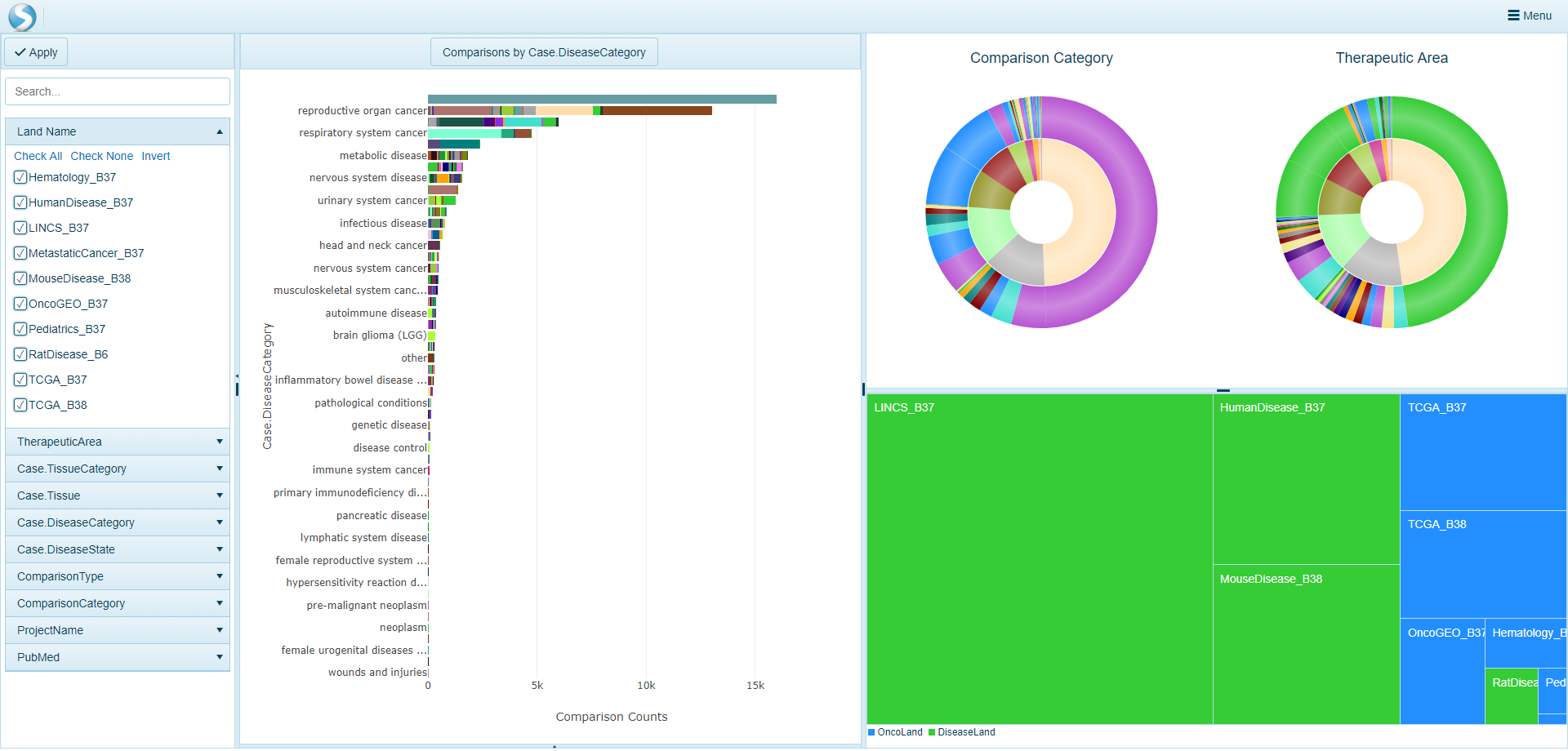Select the MouseDisease_B38 treemap tile
Viewport: 1568px width, 751px height.
pyautogui.click(x=1305, y=645)
